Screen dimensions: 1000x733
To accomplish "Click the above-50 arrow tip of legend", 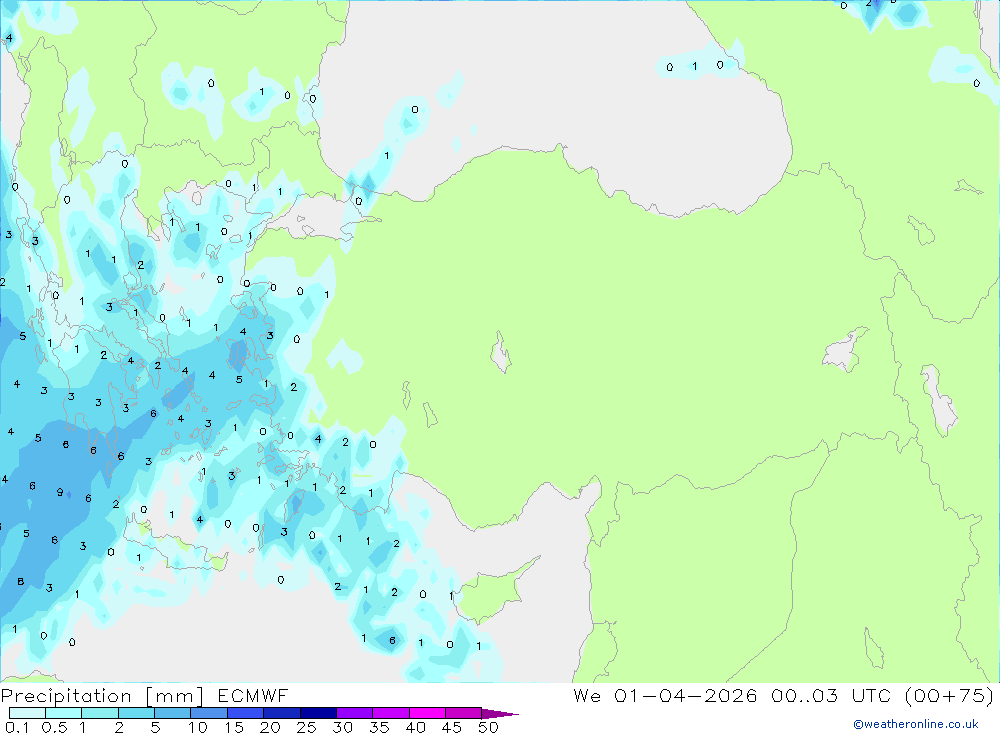I will (x=499, y=713).
